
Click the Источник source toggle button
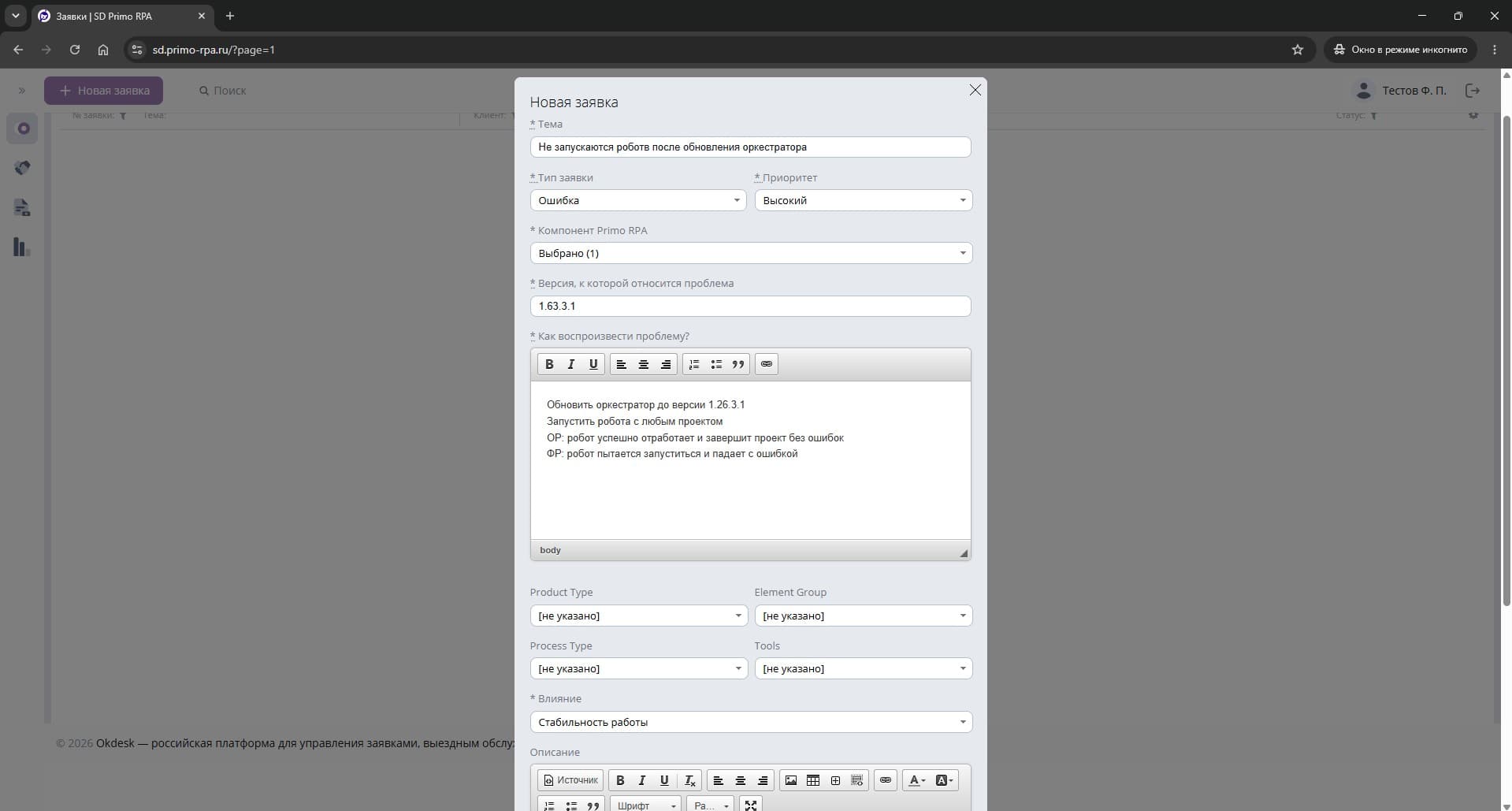point(570,780)
